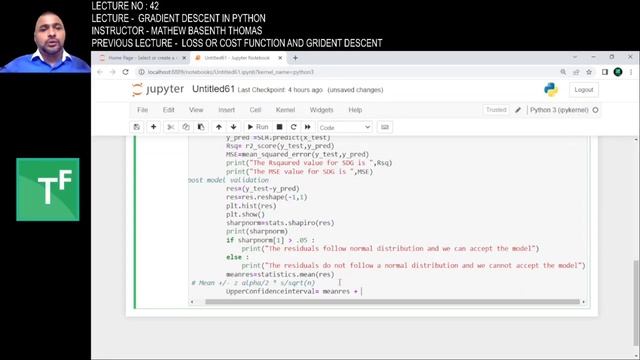Click the zoom magnifier icon in address bar

point(563,72)
